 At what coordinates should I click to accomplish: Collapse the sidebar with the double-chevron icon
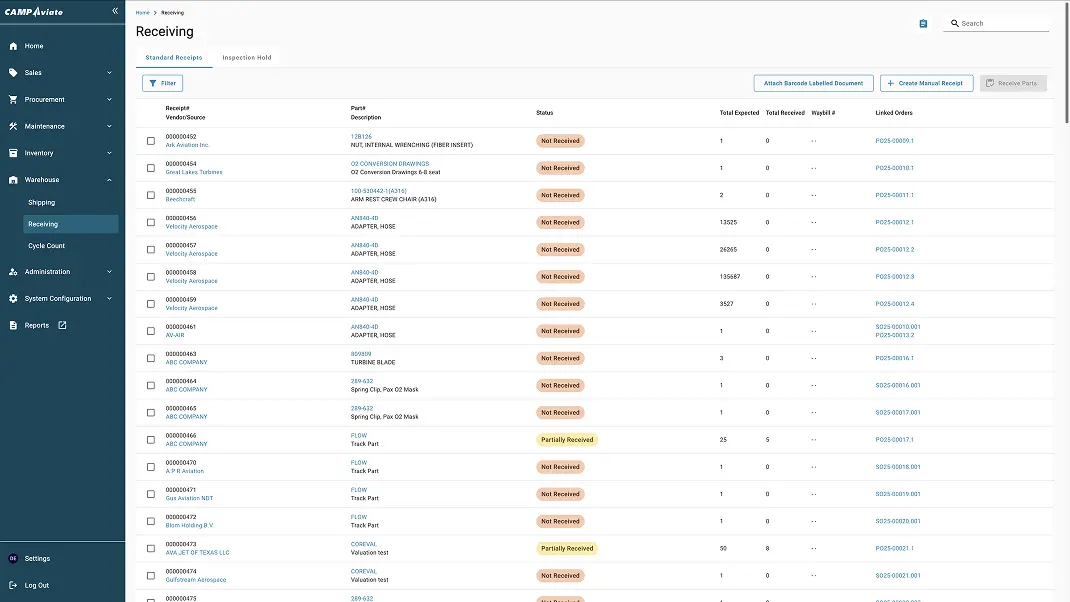[115, 11]
